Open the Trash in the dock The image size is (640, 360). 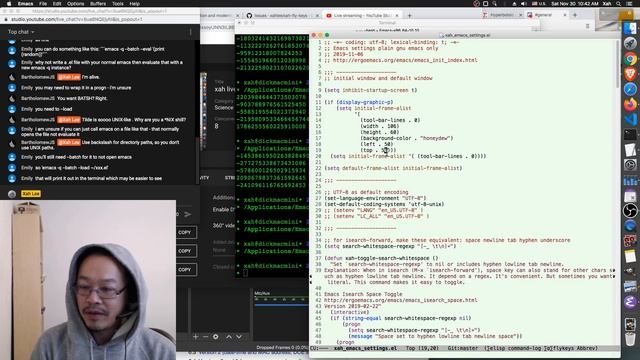pos(630,338)
